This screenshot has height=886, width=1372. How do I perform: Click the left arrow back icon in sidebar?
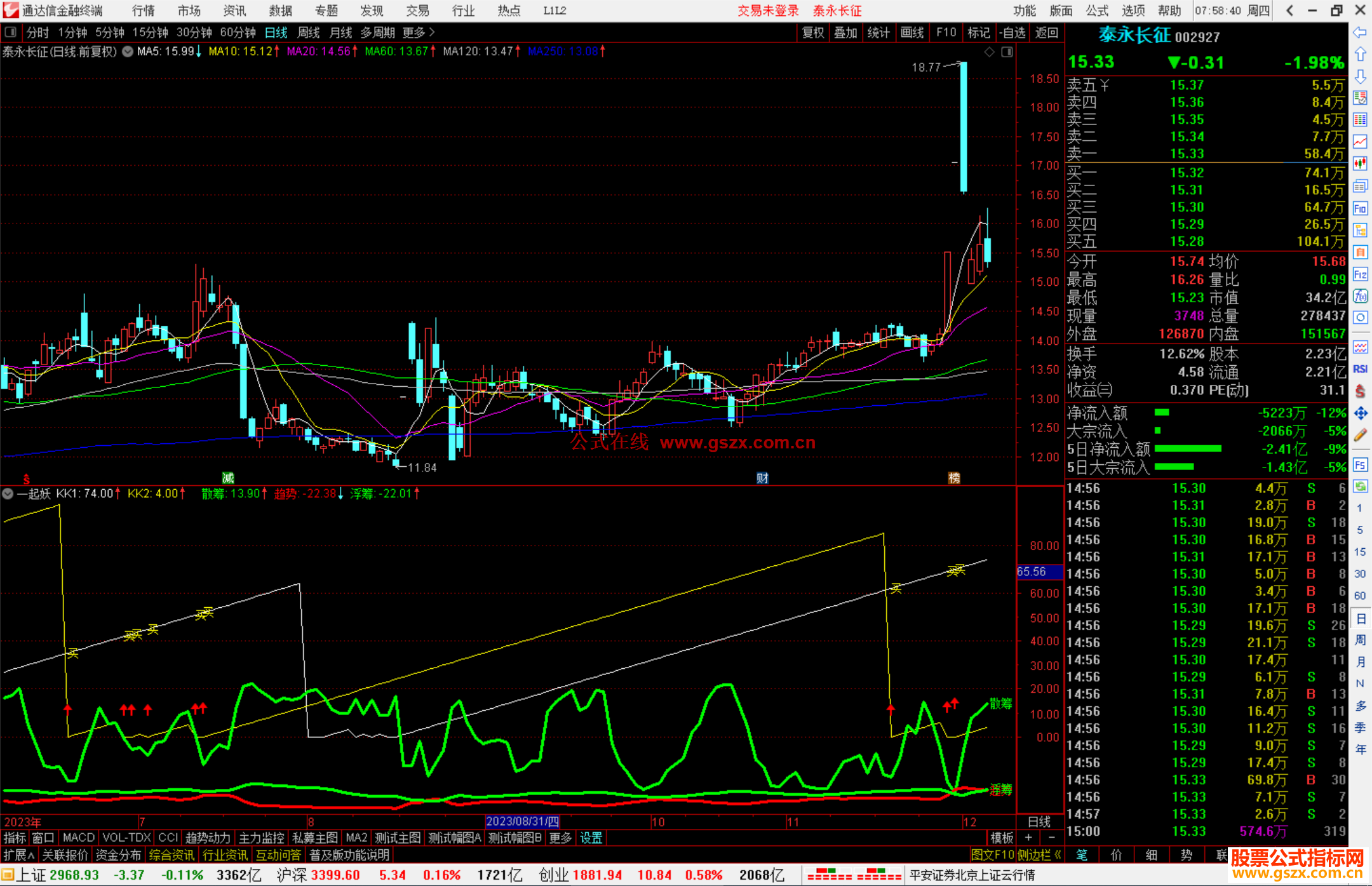(x=1360, y=32)
